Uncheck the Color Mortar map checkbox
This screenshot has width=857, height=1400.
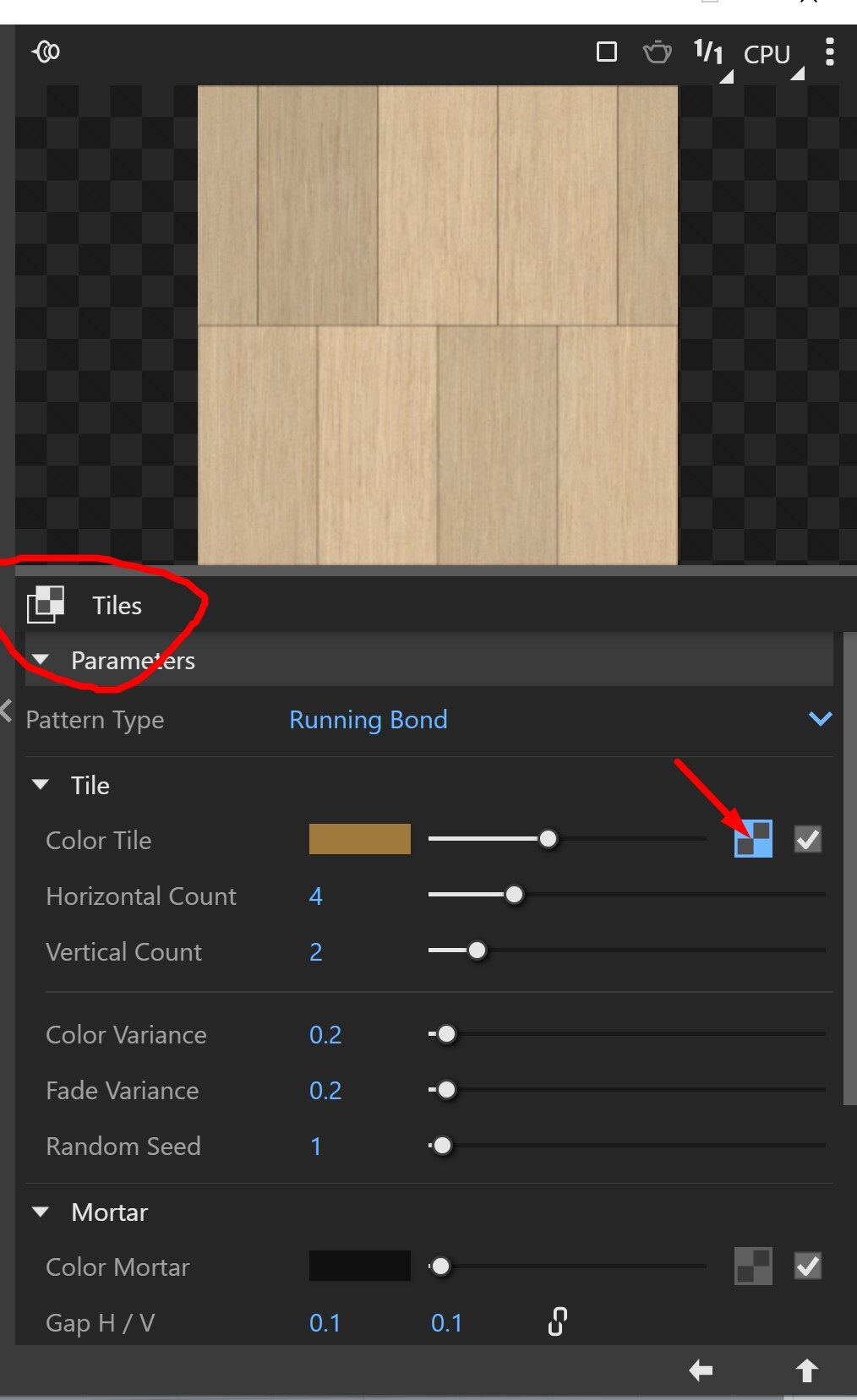(x=808, y=1266)
